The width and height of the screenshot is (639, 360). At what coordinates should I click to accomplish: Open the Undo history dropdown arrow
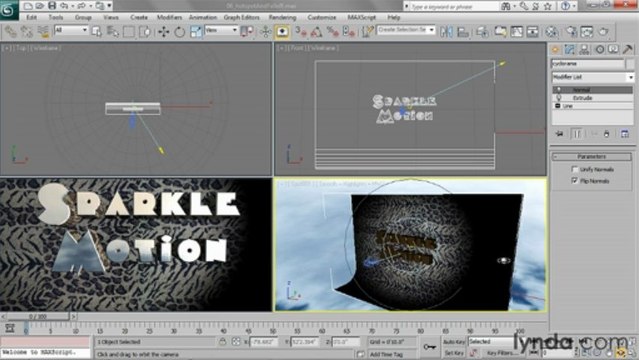[x=72, y=6]
